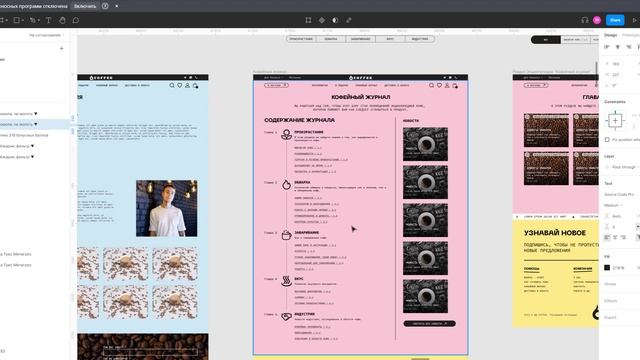Open the Pass through blend dropdown
640x360 pixels.
pyautogui.click(x=624, y=167)
